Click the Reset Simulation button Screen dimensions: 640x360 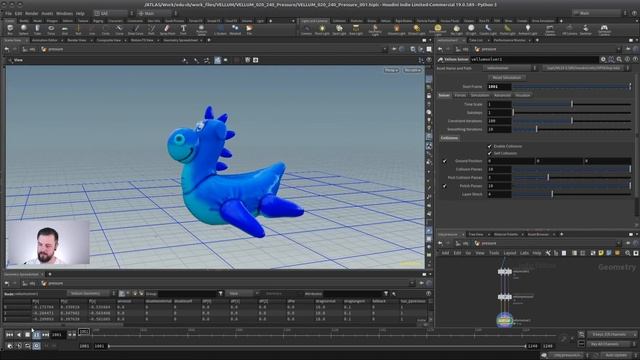506,78
